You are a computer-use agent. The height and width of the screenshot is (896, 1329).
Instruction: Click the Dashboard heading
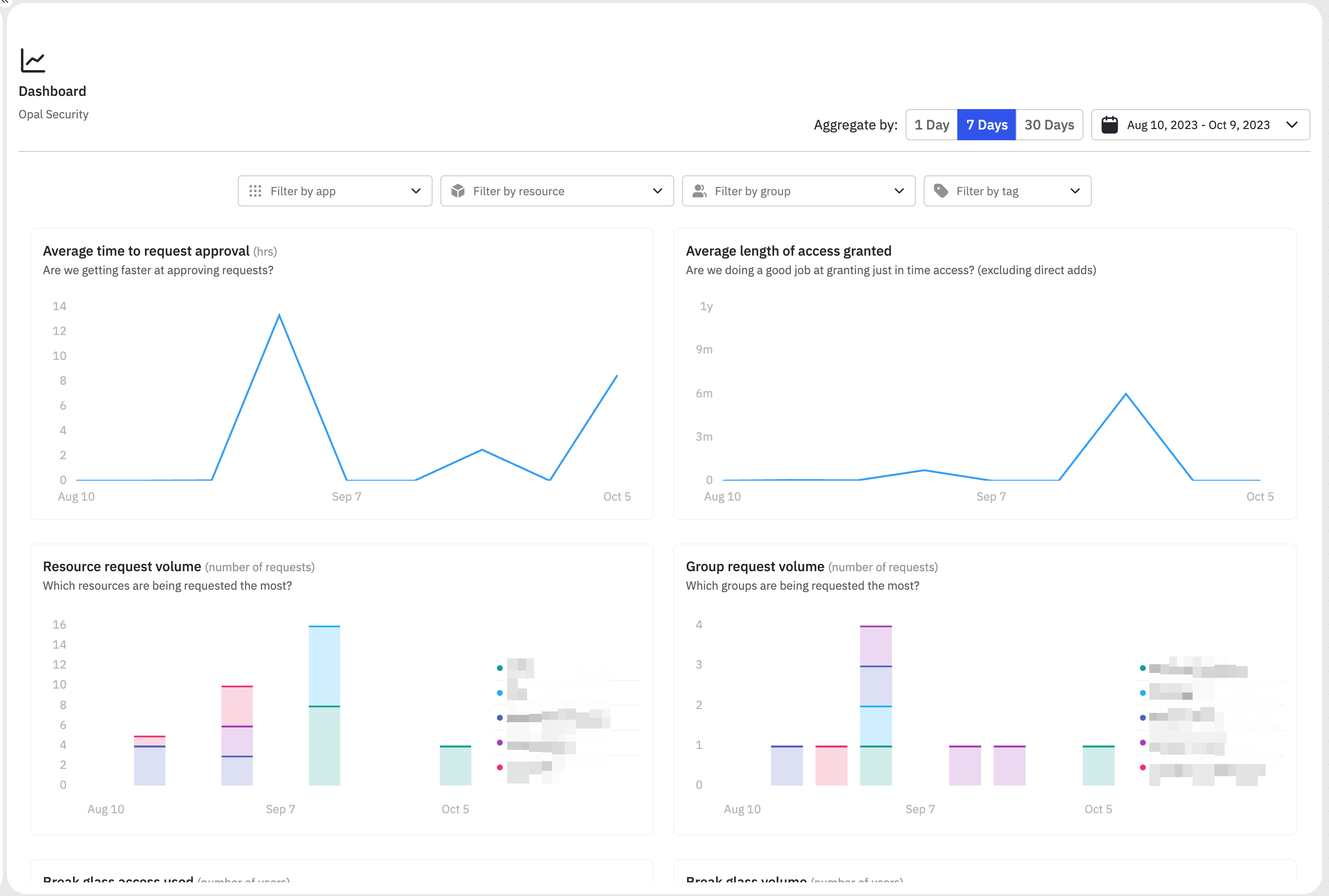coord(53,92)
